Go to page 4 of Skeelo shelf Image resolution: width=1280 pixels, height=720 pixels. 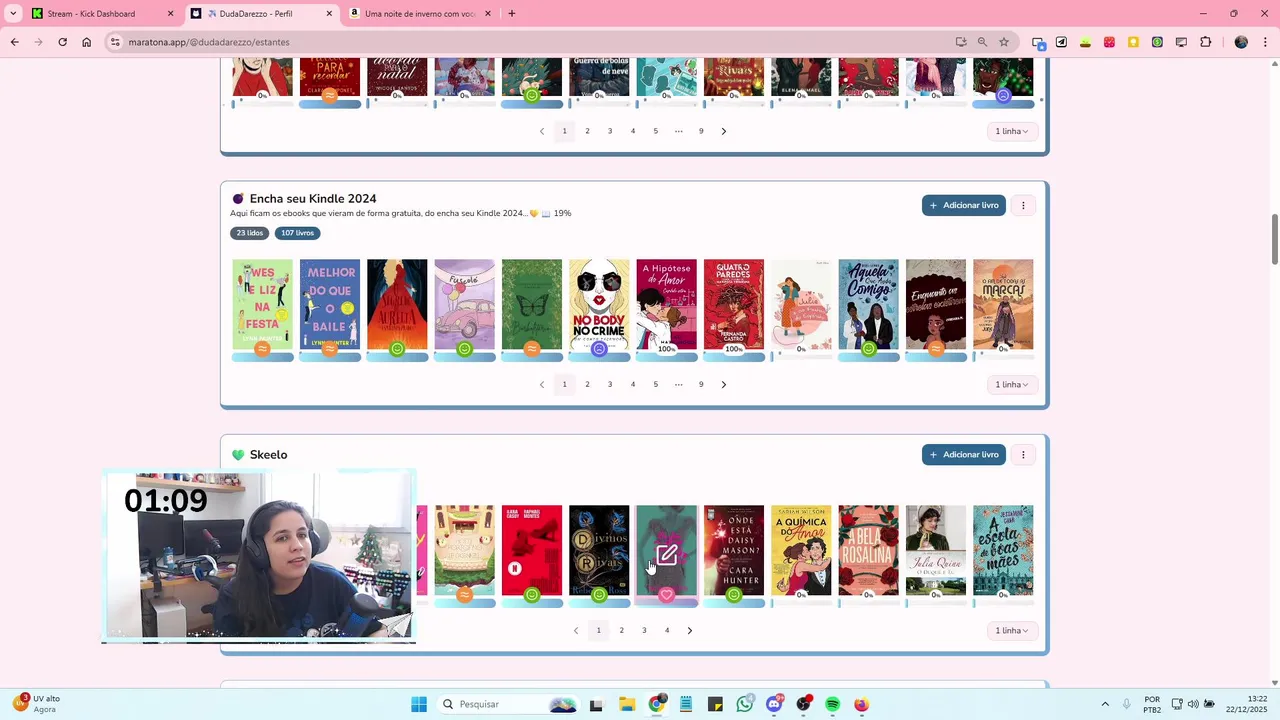pos(667,630)
